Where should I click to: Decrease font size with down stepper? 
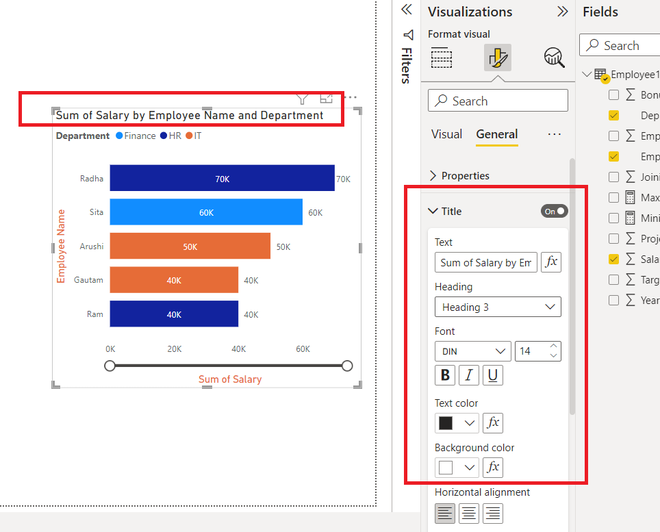554,356
